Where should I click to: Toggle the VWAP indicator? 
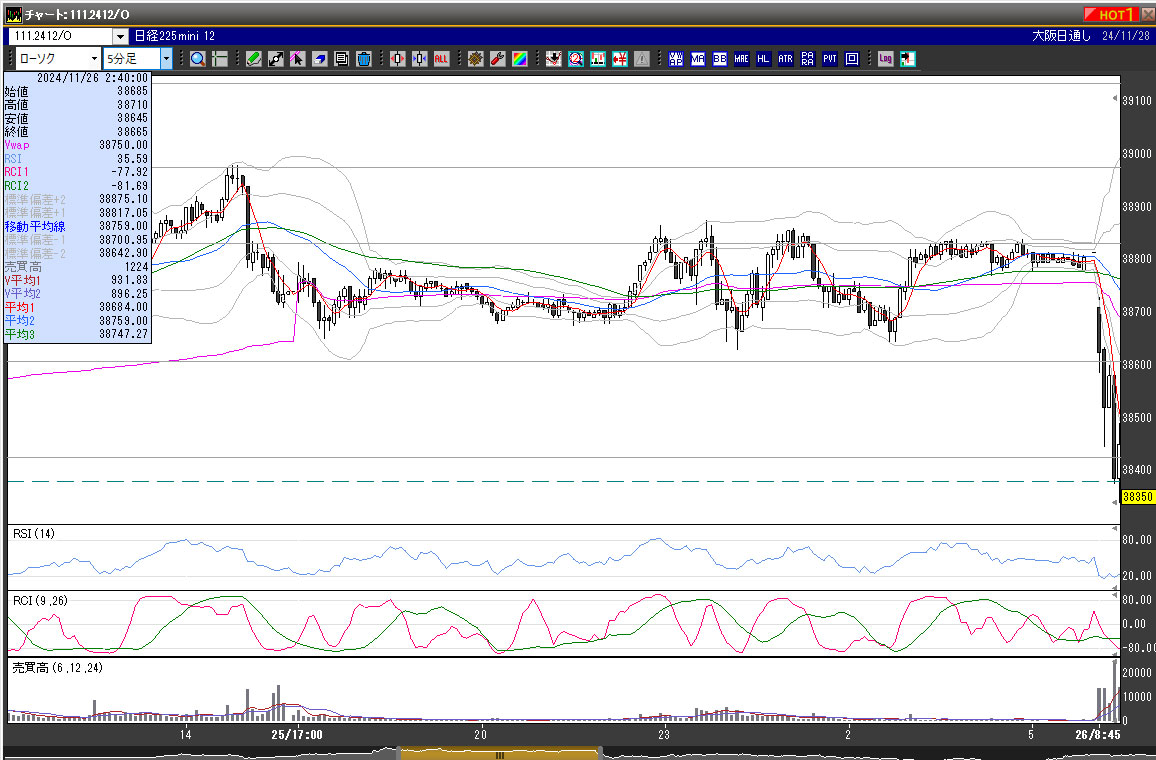point(675,59)
